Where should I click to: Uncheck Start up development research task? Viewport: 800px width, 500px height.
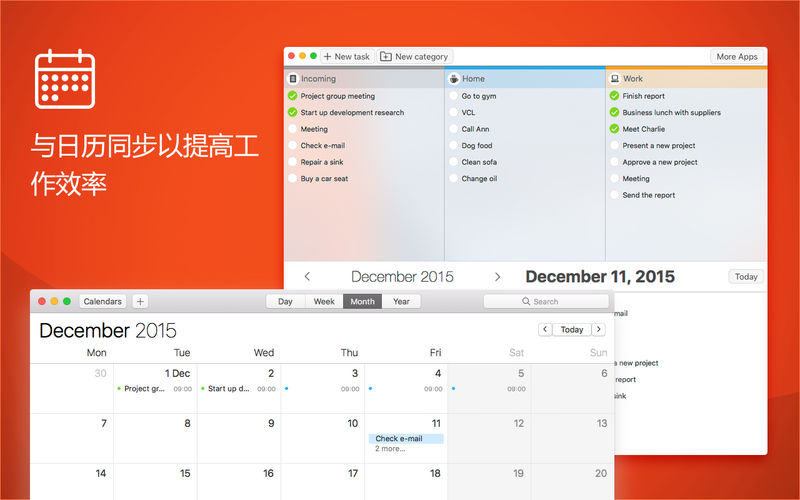click(x=292, y=112)
